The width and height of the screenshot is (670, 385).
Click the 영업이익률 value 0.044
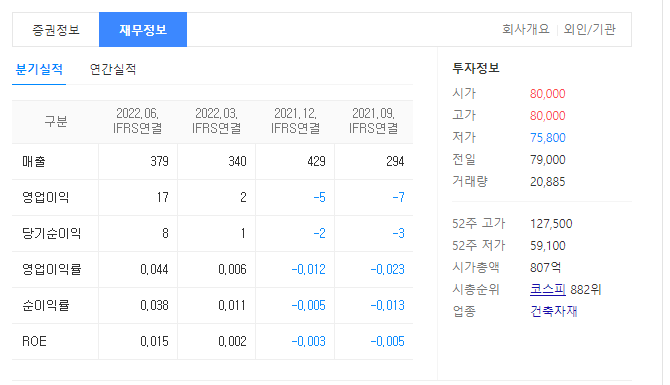154,269
